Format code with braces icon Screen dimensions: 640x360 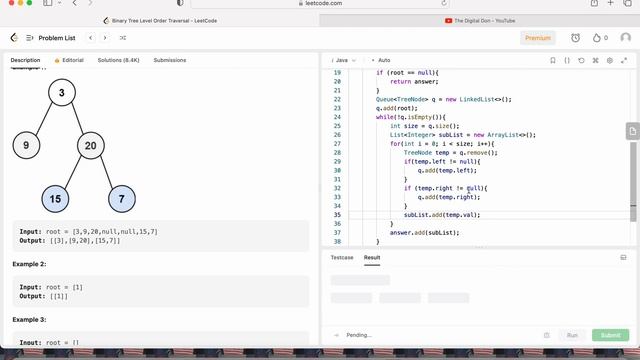(x=567, y=60)
